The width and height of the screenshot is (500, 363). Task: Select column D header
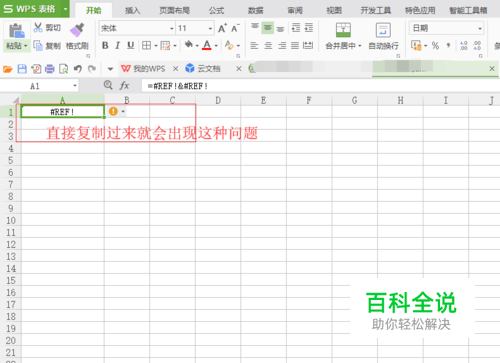(x=218, y=100)
